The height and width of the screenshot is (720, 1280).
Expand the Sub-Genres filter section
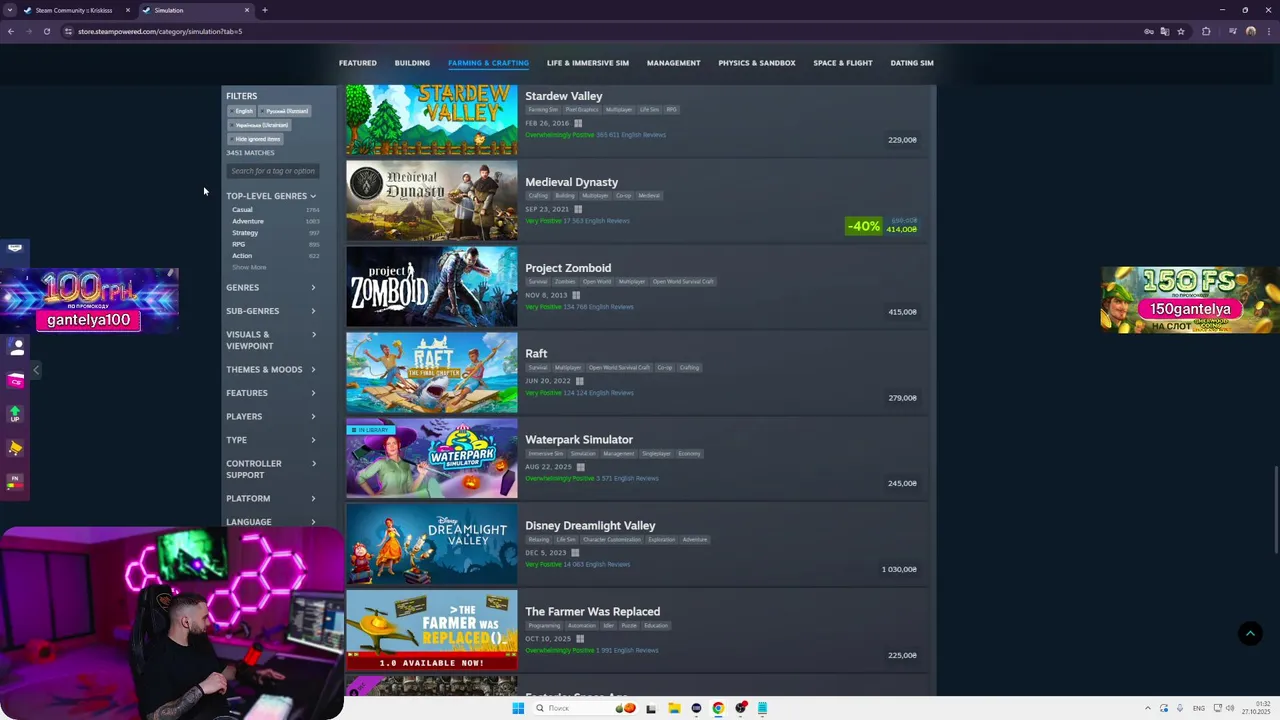click(271, 311)
